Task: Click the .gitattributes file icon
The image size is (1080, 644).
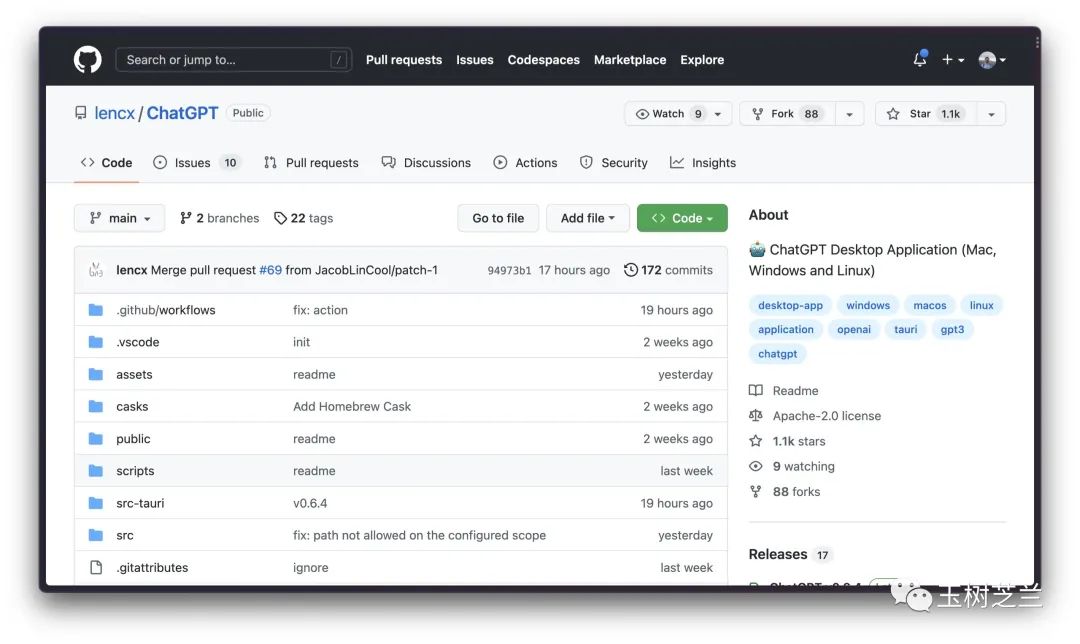Action: (96, 568)
